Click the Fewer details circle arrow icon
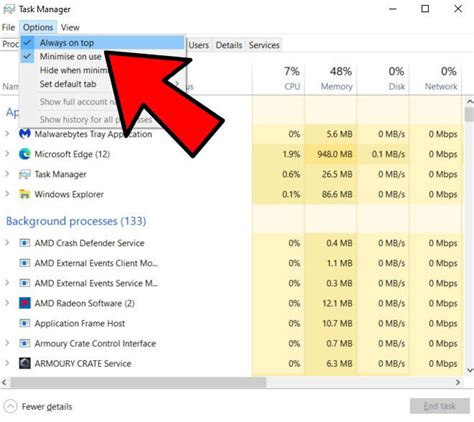The width and height of the screenshot is (474, 422). pos(10,406)
